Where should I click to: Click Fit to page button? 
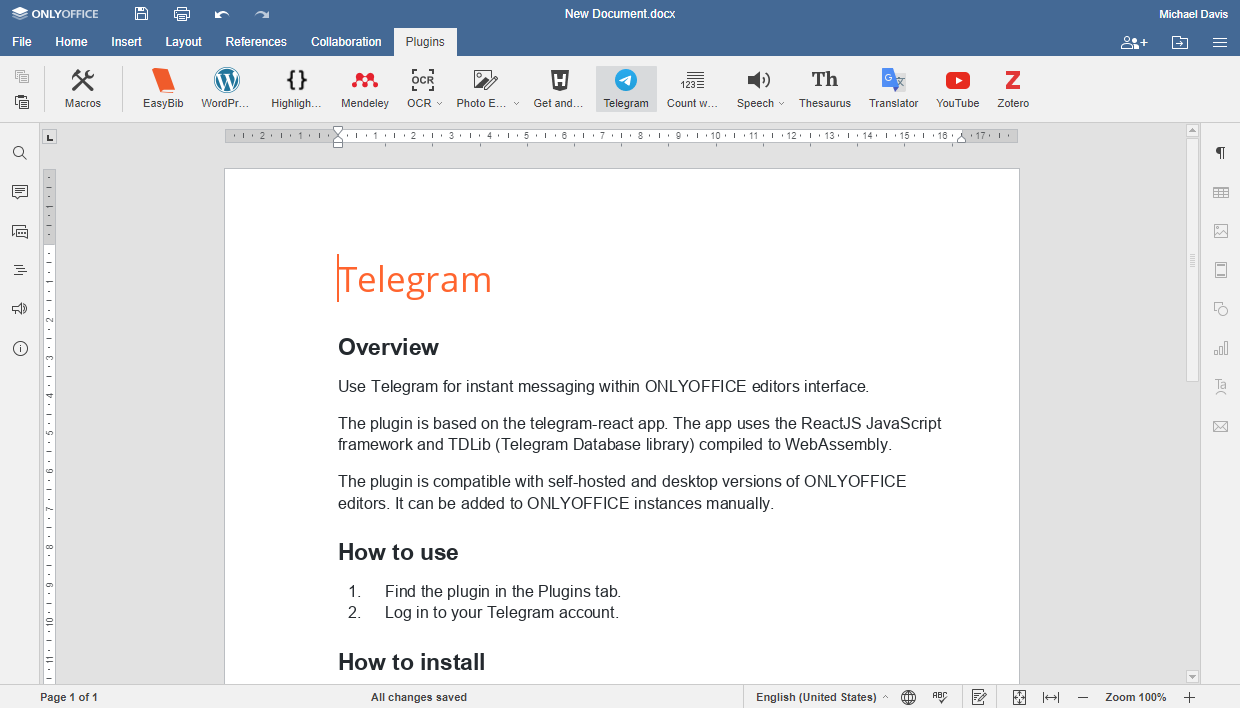click(x=1019, y=697)
